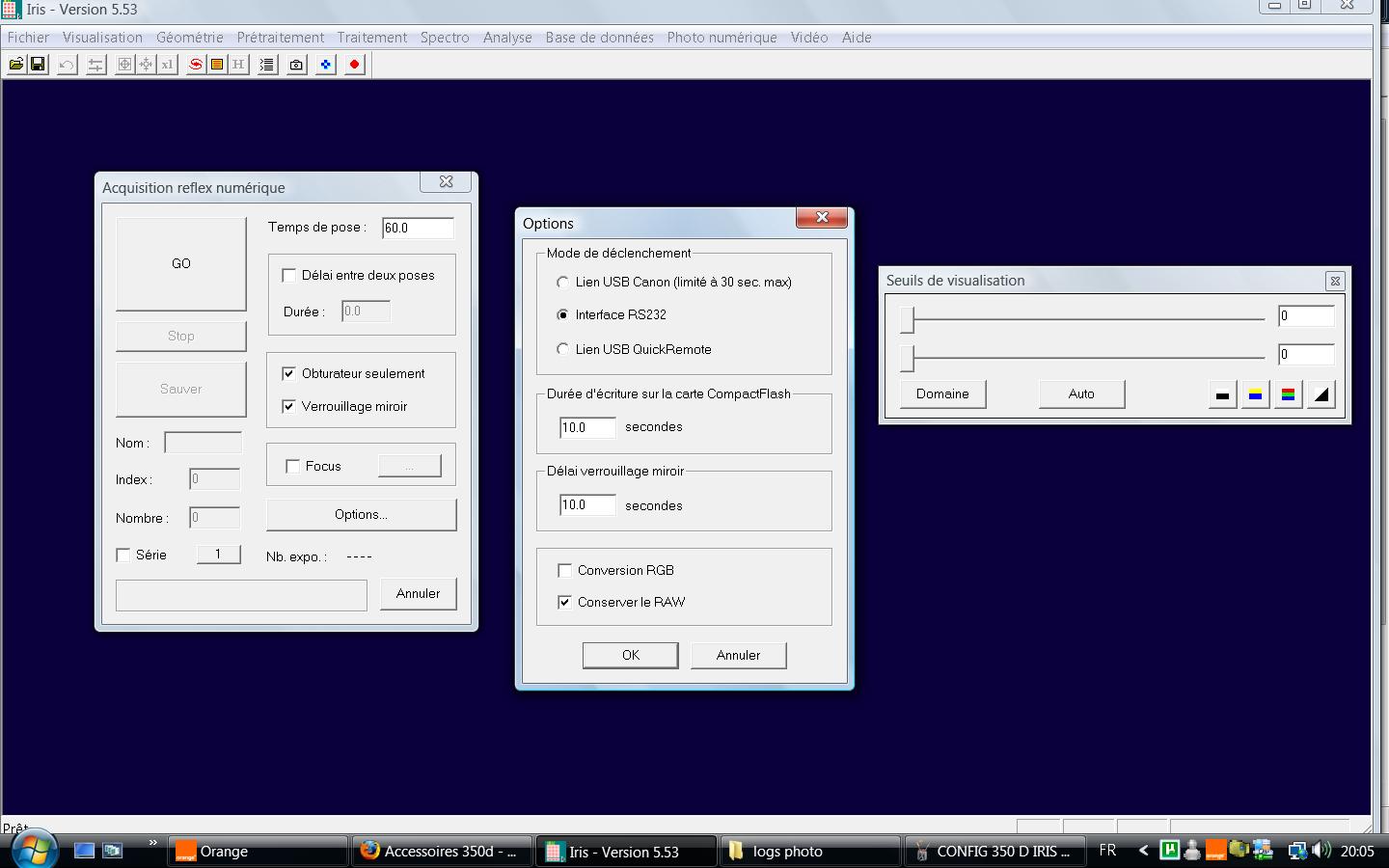Uncheck Obturateur seulement

coord(288,373)
